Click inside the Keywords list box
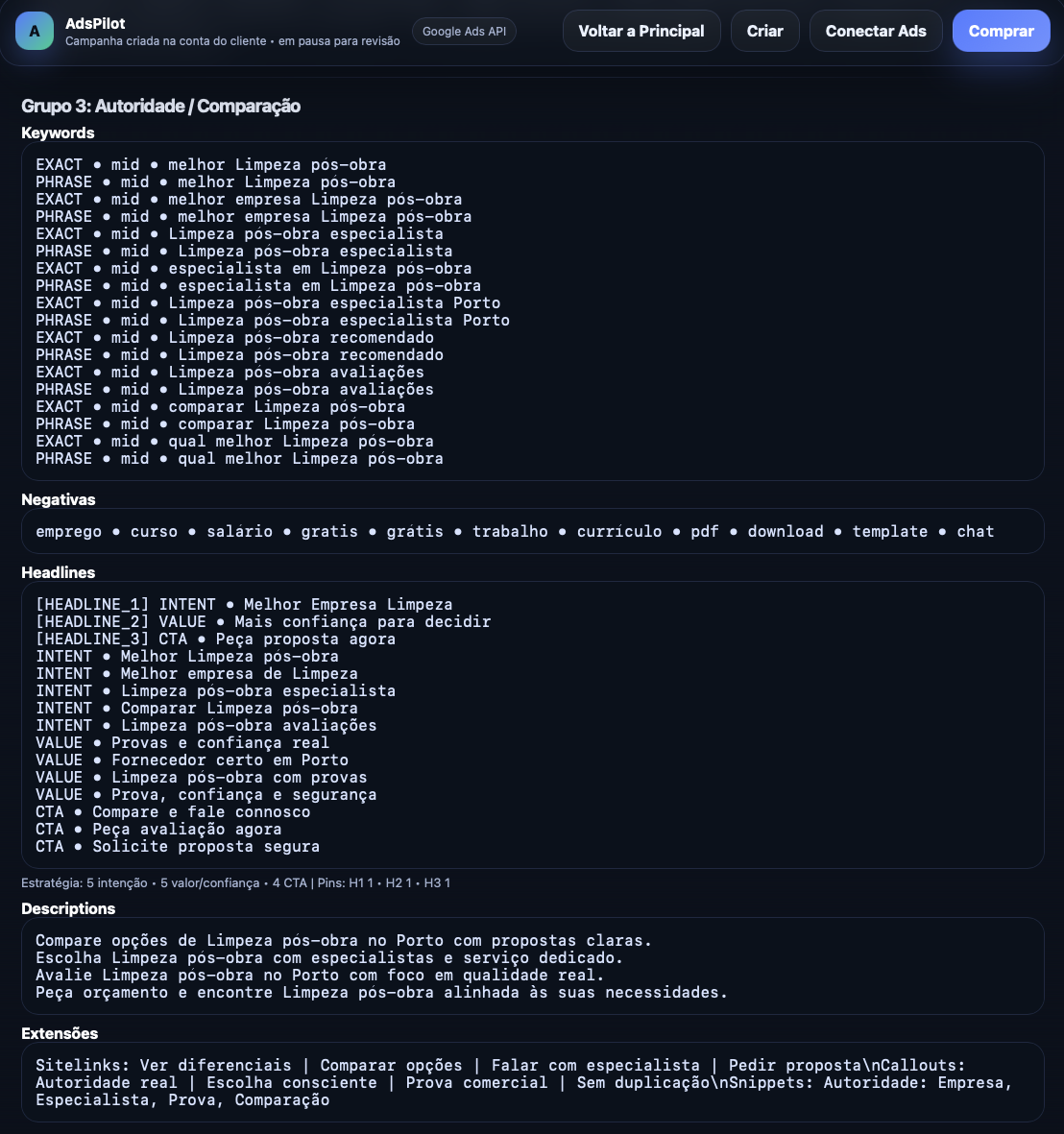Viewport: 1064px width, 1134px height. click(x=532, y=311)
